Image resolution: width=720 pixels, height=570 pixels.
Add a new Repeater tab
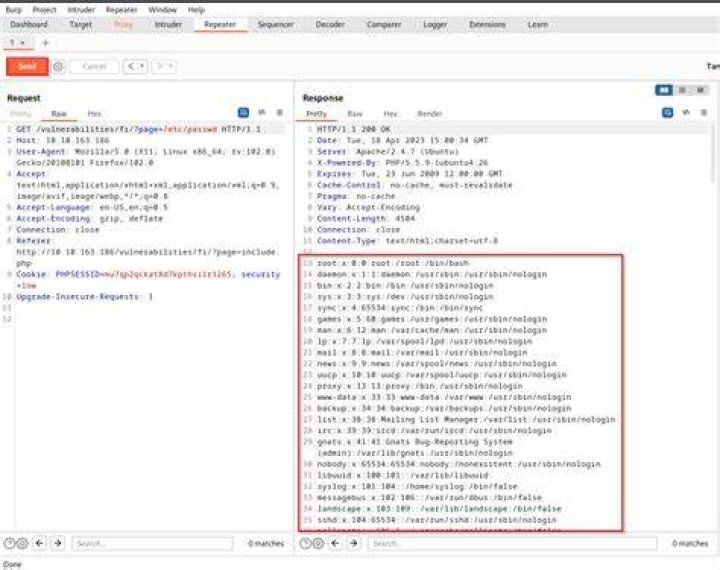45,43
